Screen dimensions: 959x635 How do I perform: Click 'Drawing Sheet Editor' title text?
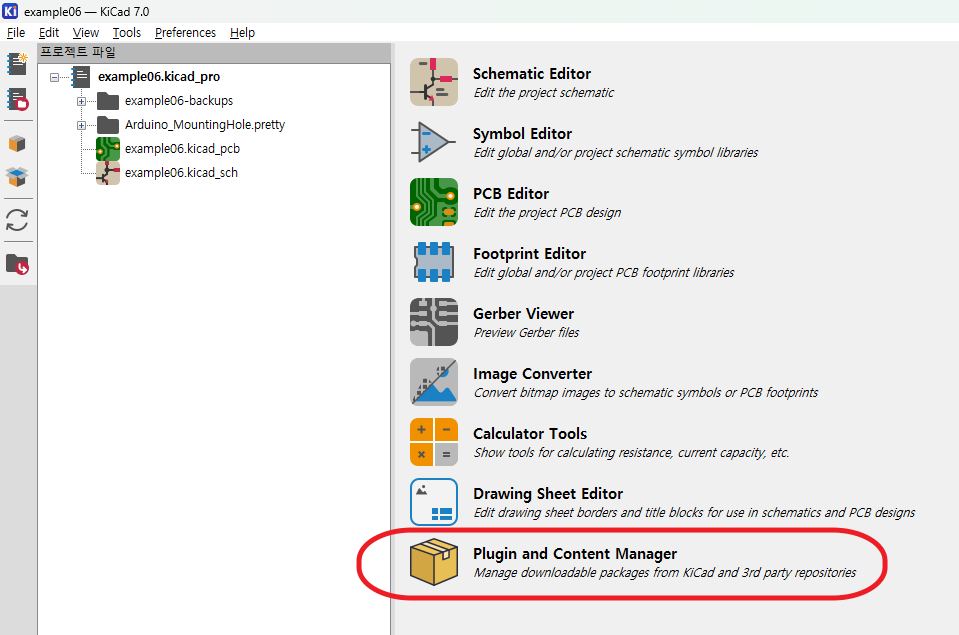tap(548, 494)
